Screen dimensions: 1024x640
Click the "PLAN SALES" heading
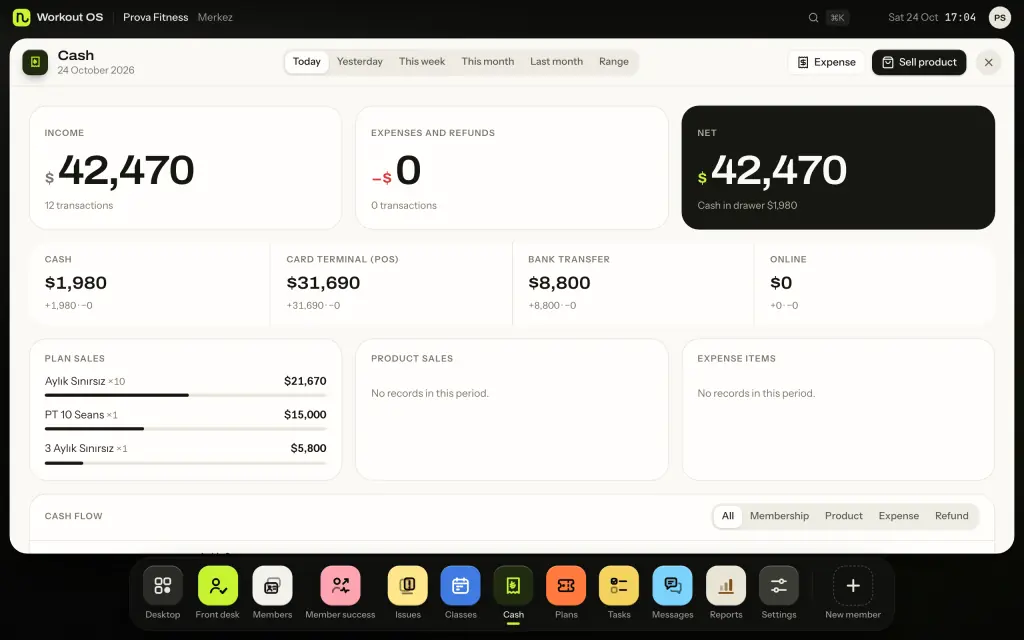point(74,359)
